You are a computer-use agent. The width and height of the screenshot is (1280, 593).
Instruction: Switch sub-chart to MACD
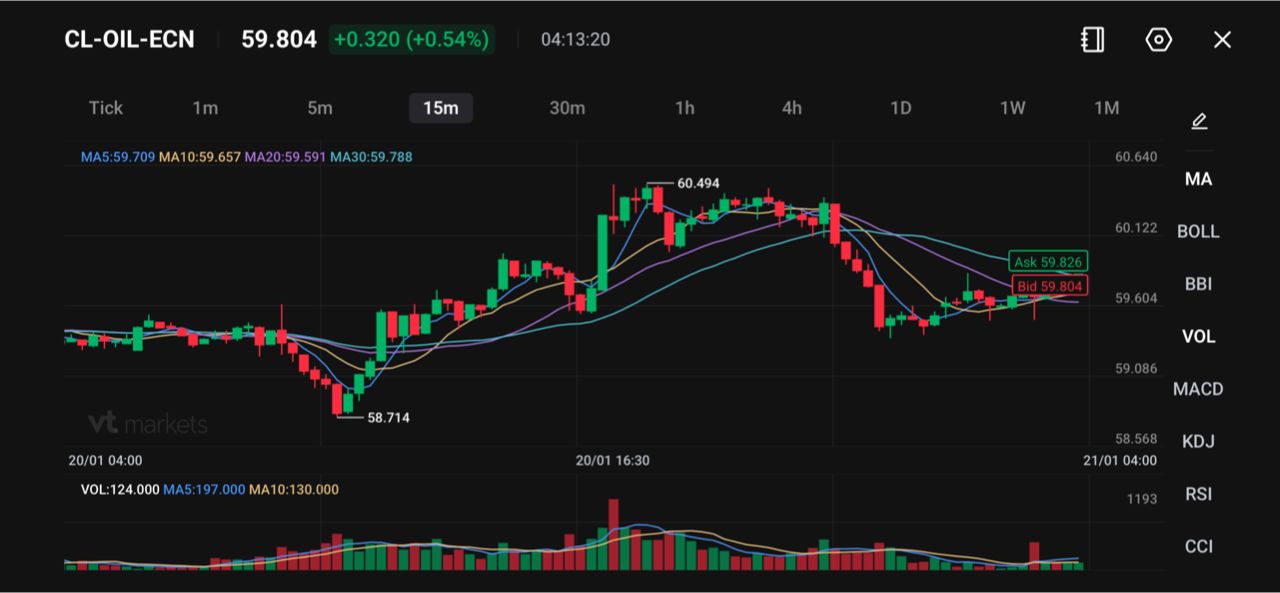click(1198, 389)
